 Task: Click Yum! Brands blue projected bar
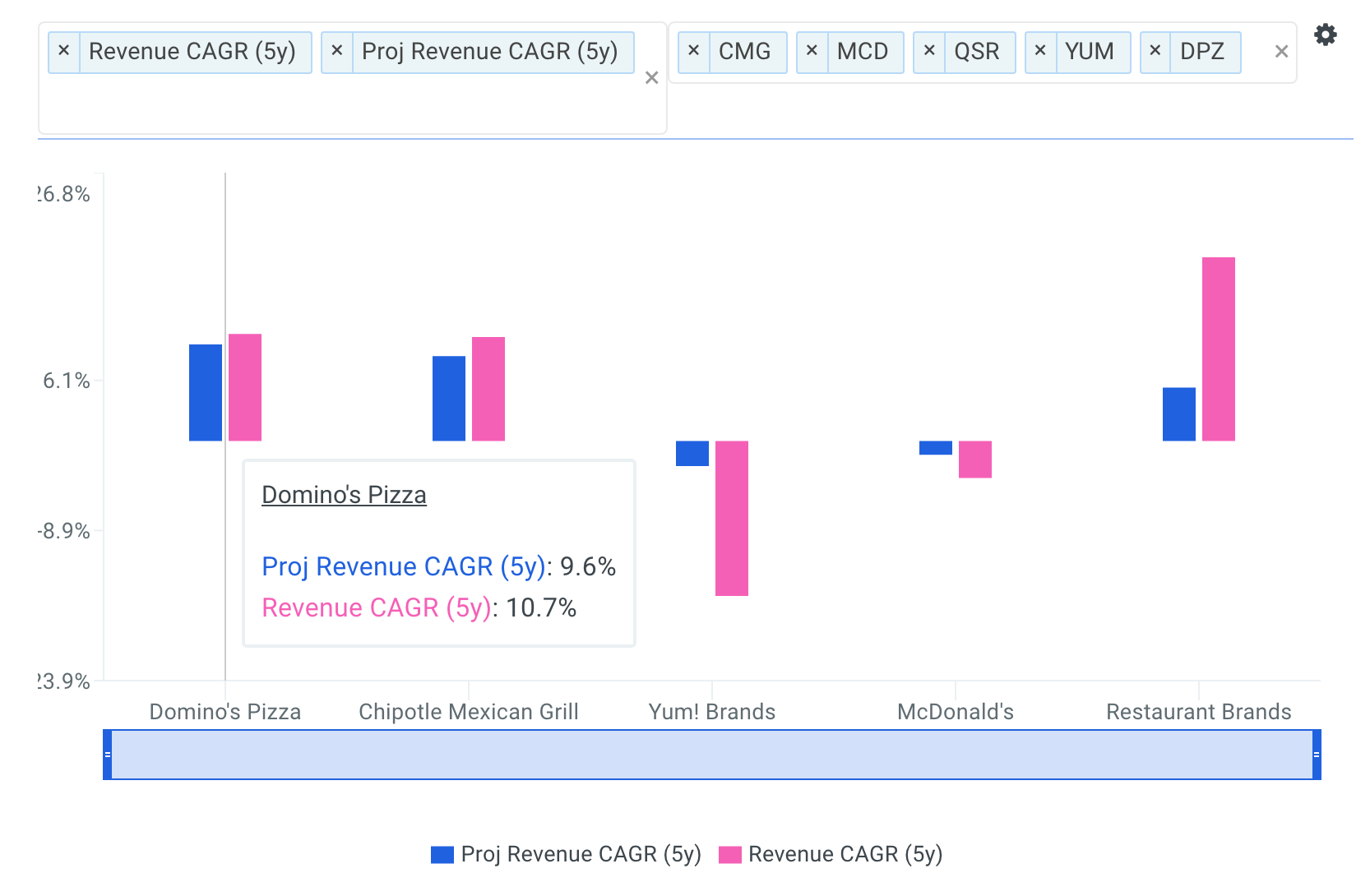692,454
